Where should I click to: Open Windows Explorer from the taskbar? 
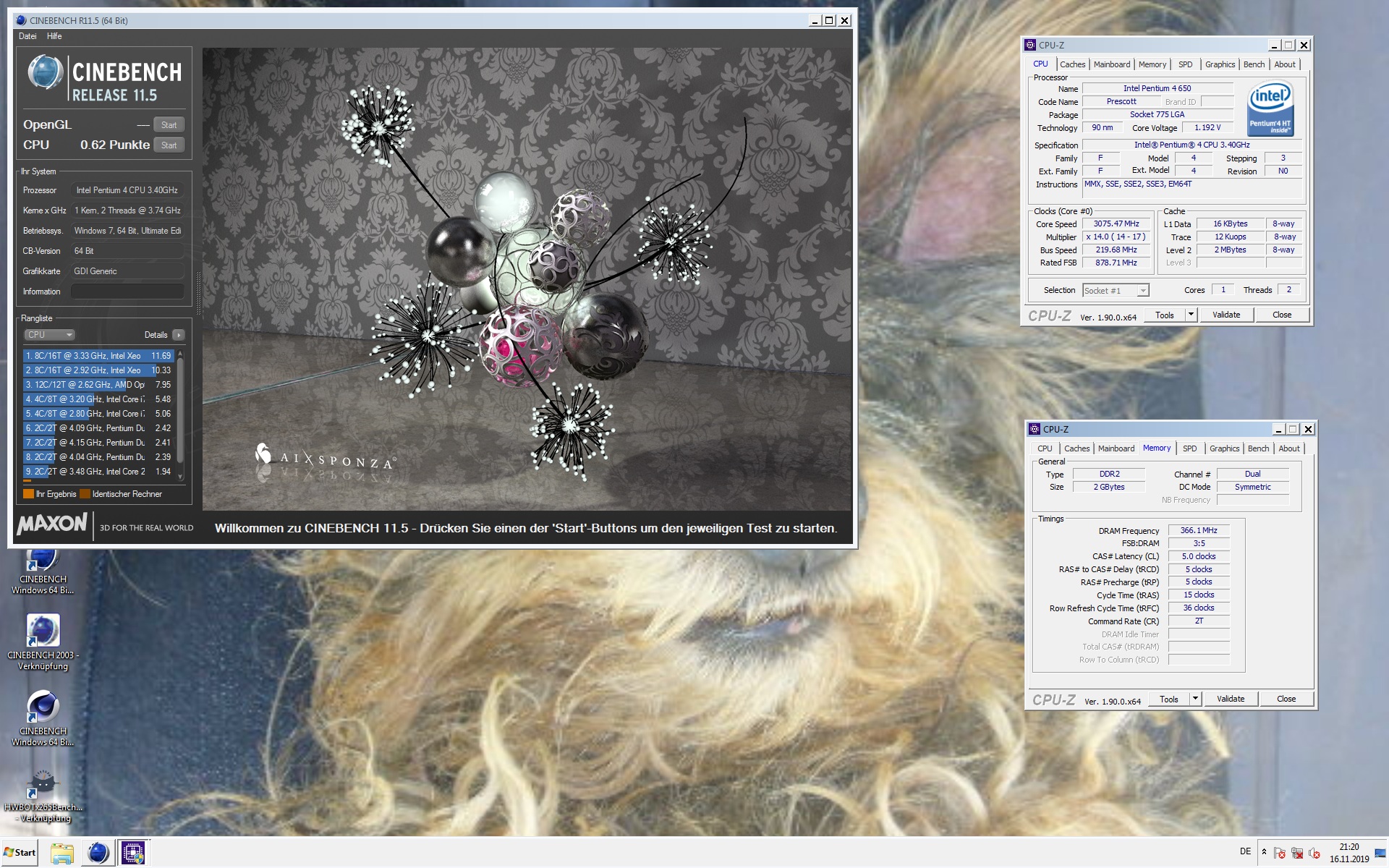pos(62,853)
